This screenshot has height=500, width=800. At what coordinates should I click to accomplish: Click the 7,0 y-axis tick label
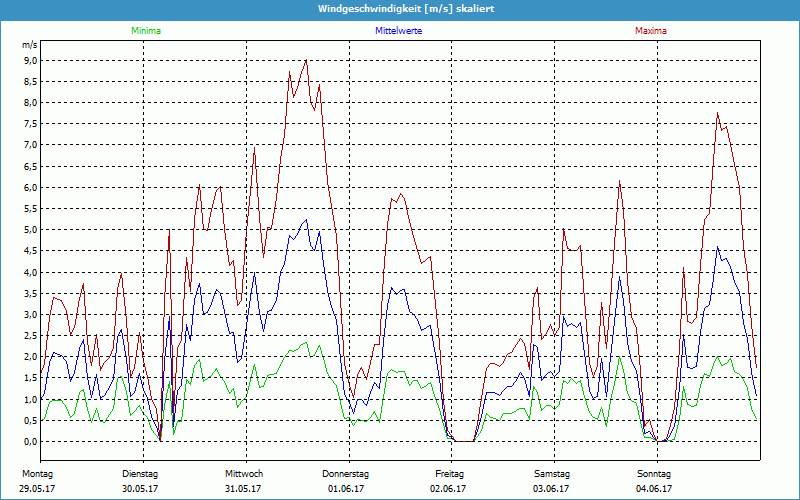pyautogui.click(x=29, y=145)
